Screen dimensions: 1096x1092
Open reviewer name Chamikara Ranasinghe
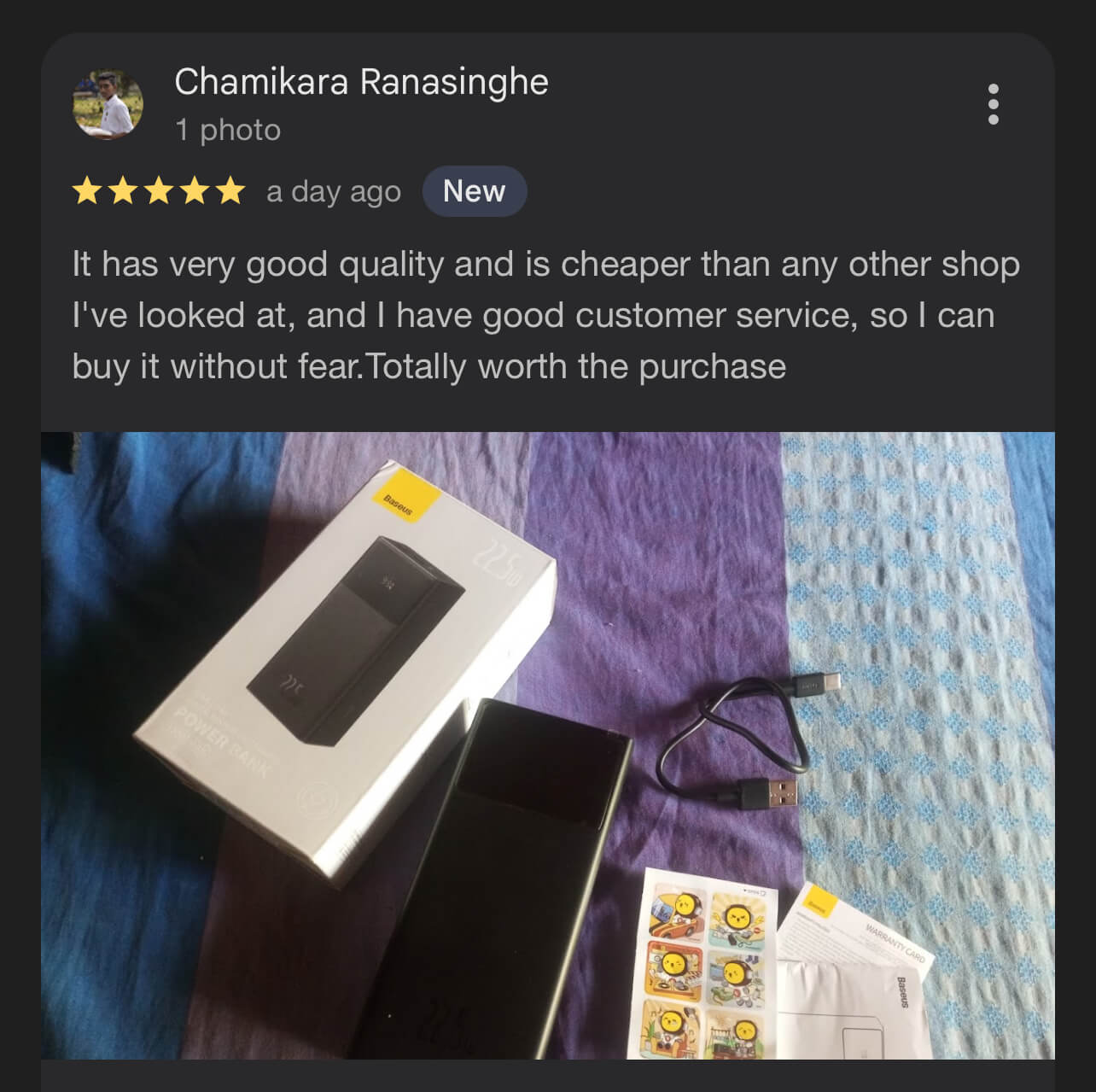click(x=361, y=82)
